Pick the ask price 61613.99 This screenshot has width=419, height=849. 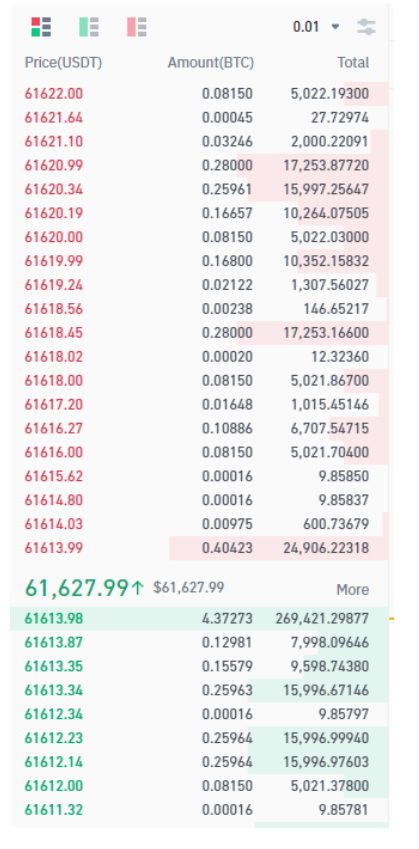point(54,548)
